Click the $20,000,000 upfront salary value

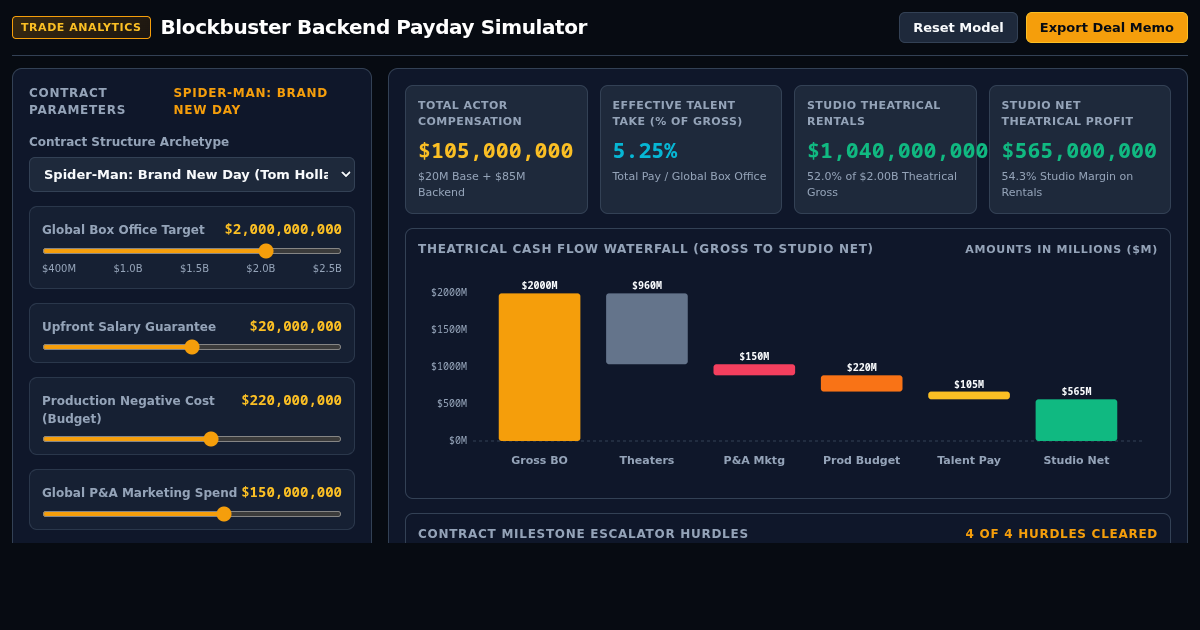point(296,326)
